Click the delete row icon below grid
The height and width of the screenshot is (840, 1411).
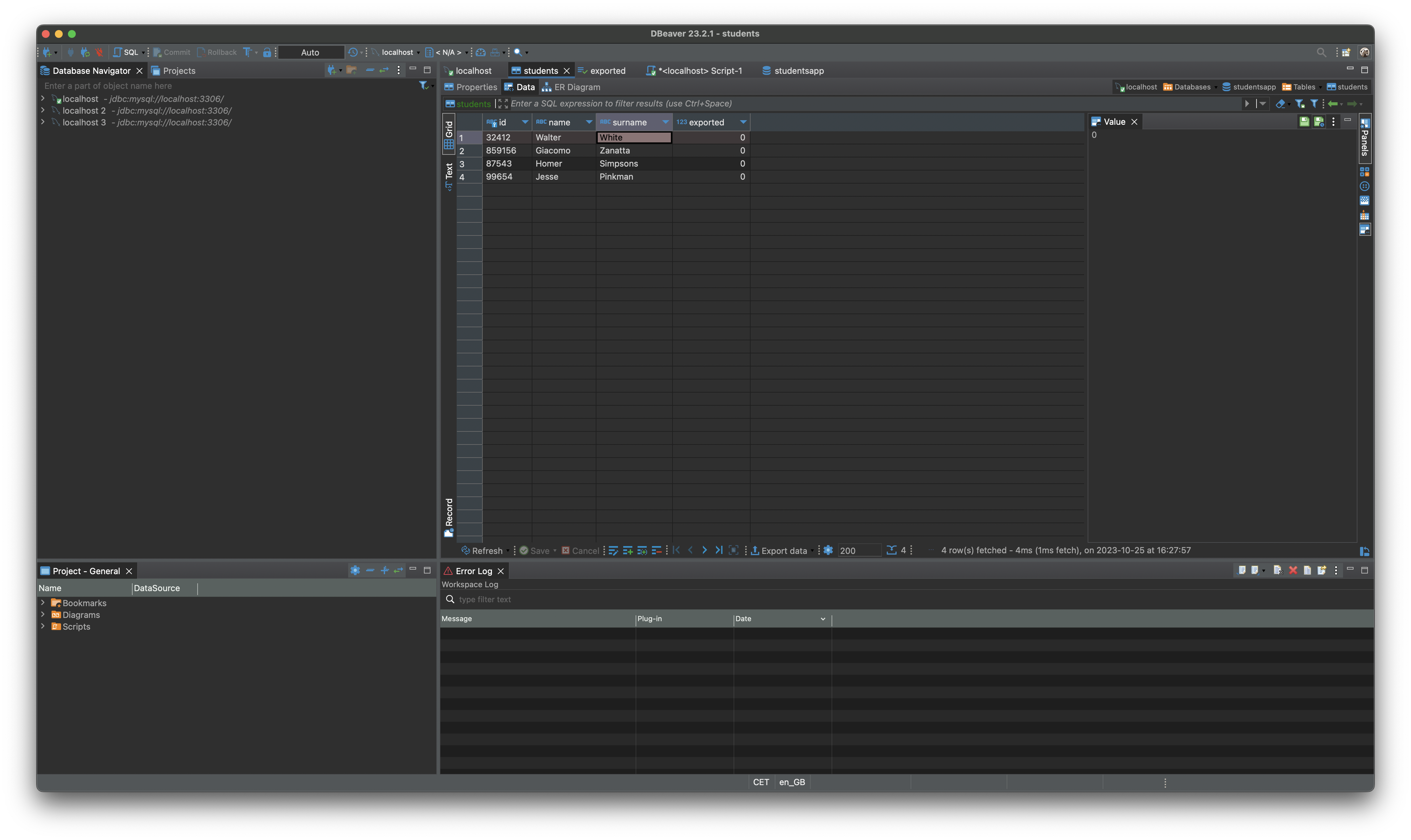pyautogui.click(x=657, y=551)
